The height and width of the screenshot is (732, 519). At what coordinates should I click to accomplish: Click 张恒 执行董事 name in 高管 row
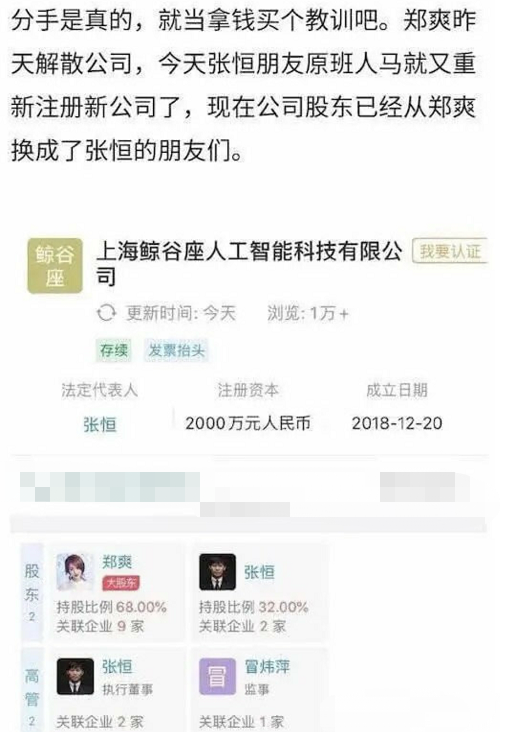pos(117,667)
